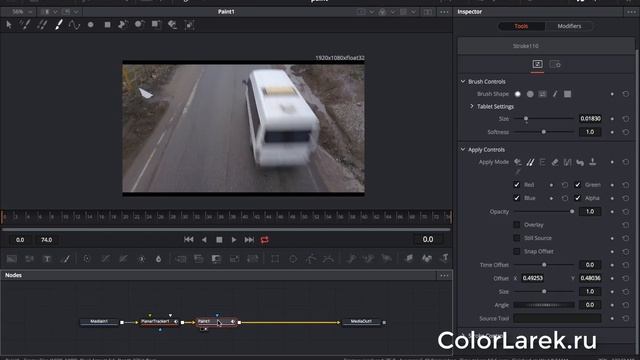The width and height of the screenshot is (640, 360).
Task: Select the Rectangle paint shape tool
Action: (107, 25)
